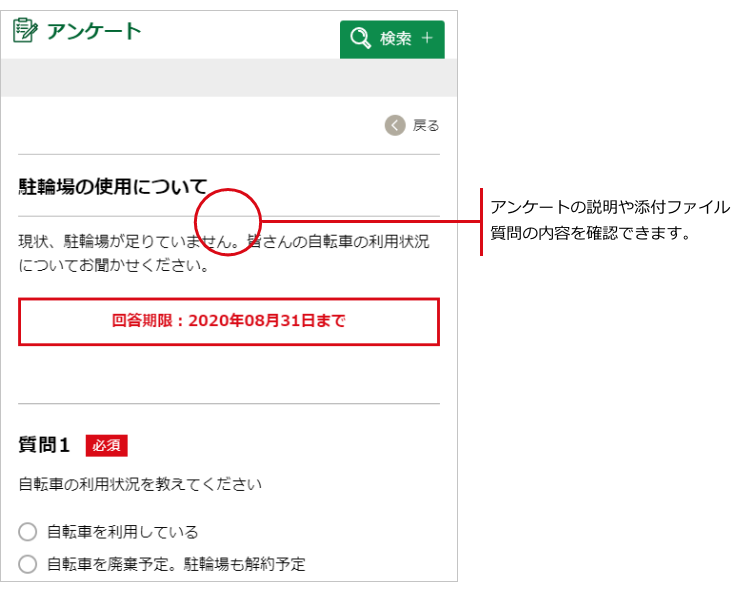Click the magnifier icon in search button
This screenshot has height=592, width=750.
pyautogui.click(x=360, y=39)
